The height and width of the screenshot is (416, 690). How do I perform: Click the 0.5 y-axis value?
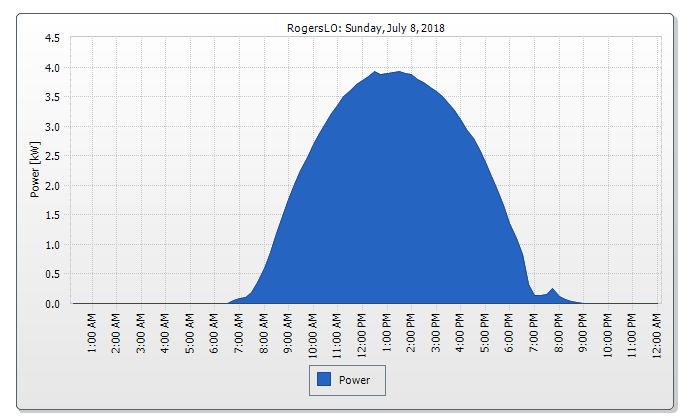click(52, 274)
